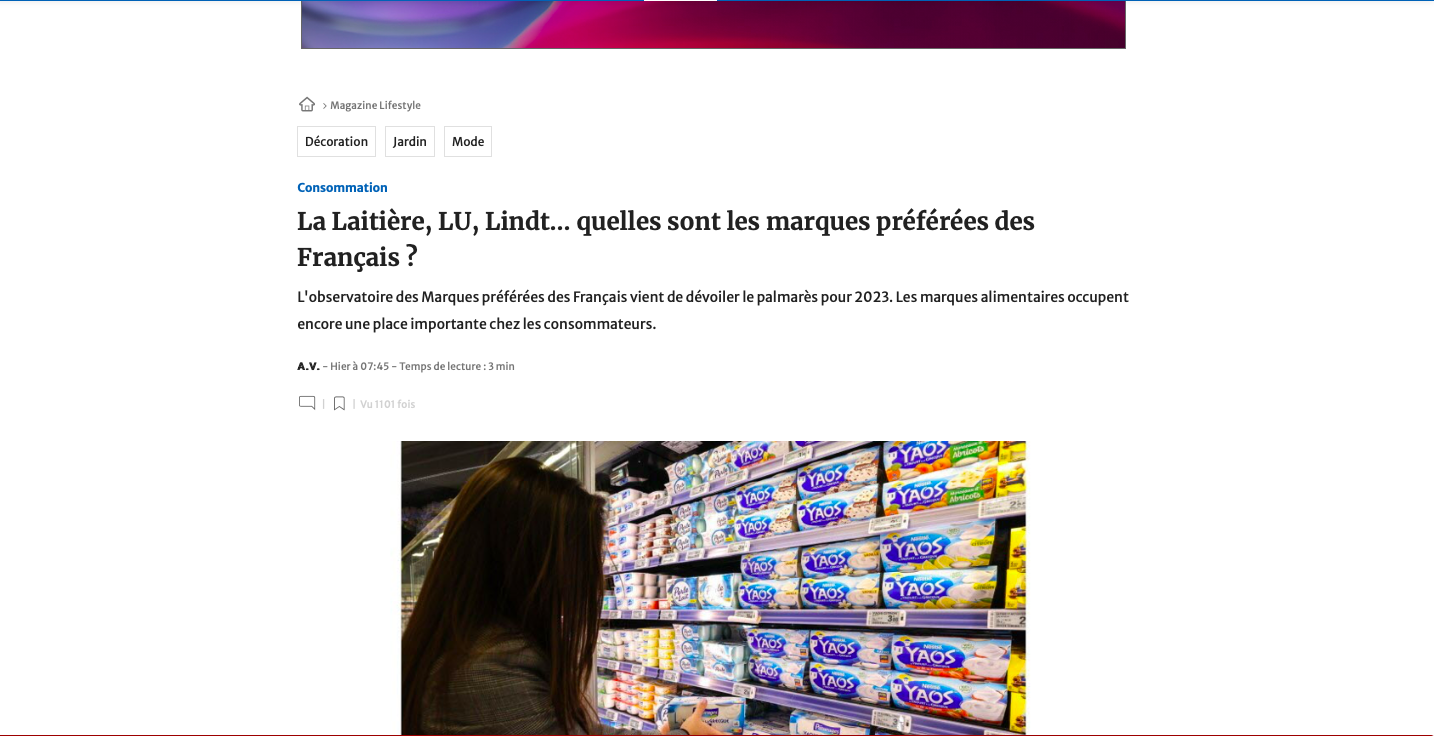This screenshot has height=736, width=1434.
Task: Click the product held in the shopper's hand
Action: [705, 714]
